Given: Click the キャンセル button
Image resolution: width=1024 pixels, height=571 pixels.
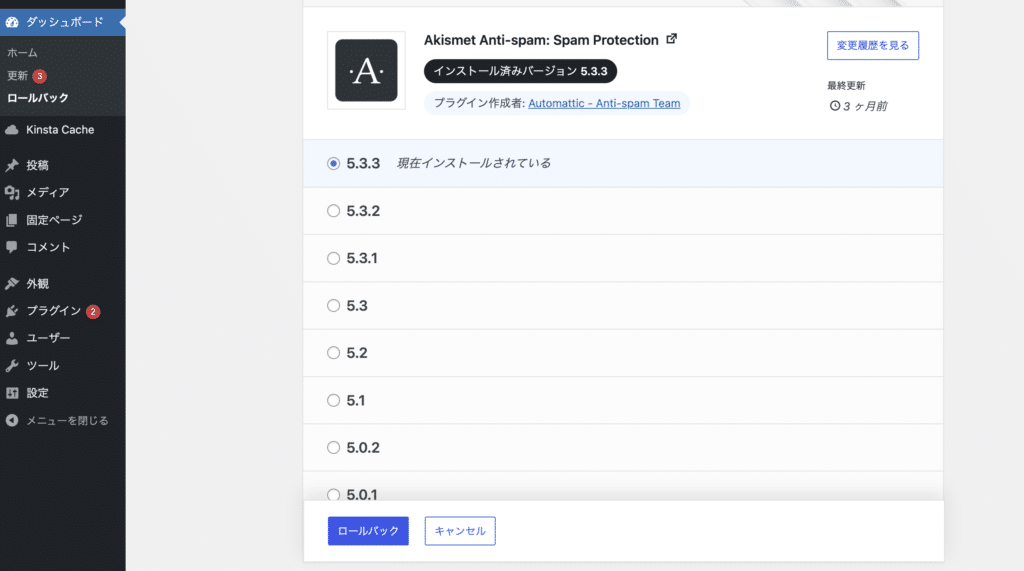Looking at the screenshot, I should click(460, 531).
